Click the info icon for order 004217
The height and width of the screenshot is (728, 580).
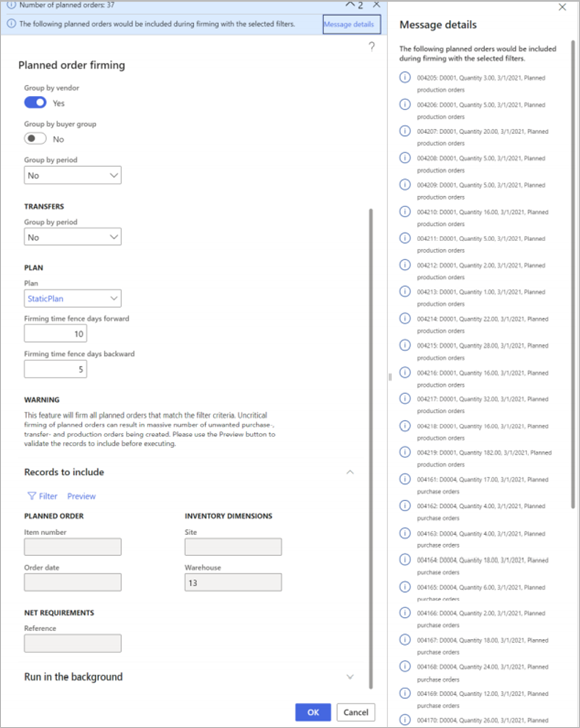(x=405, y=398)
